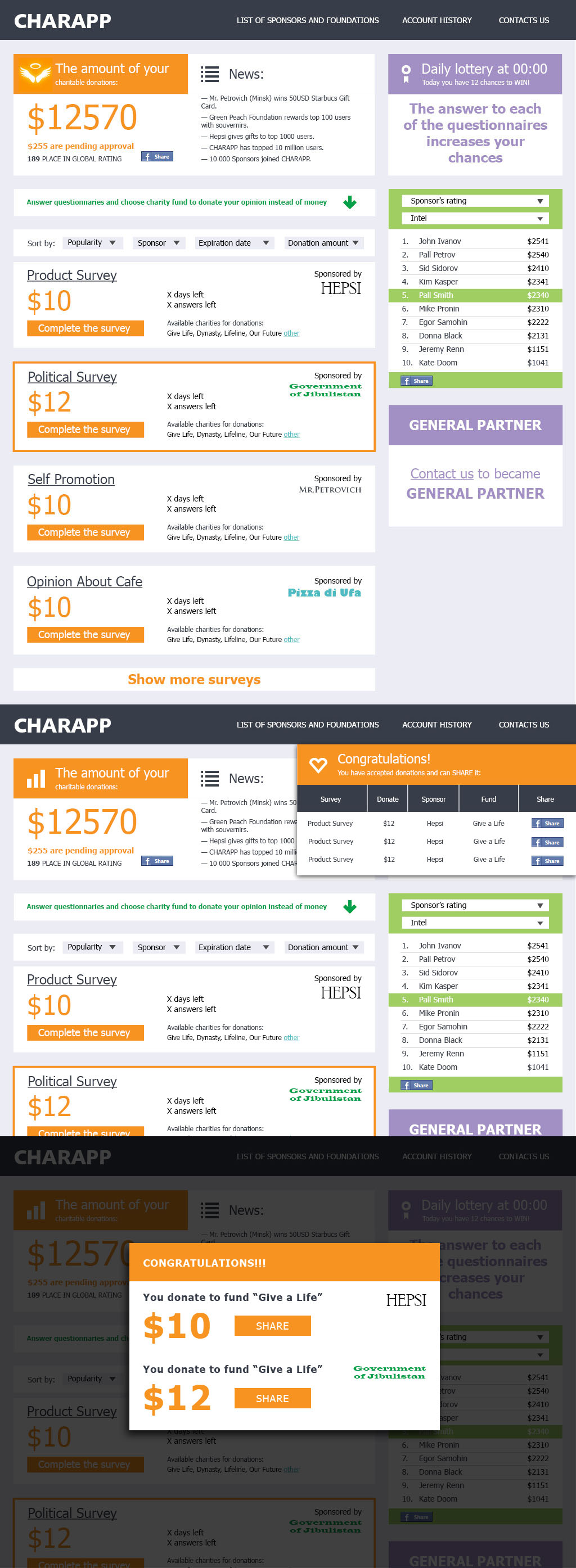This screenshot has height=1568, width=576.
Task: Open Account History in the topmost navigation bar
Action: 436,20
